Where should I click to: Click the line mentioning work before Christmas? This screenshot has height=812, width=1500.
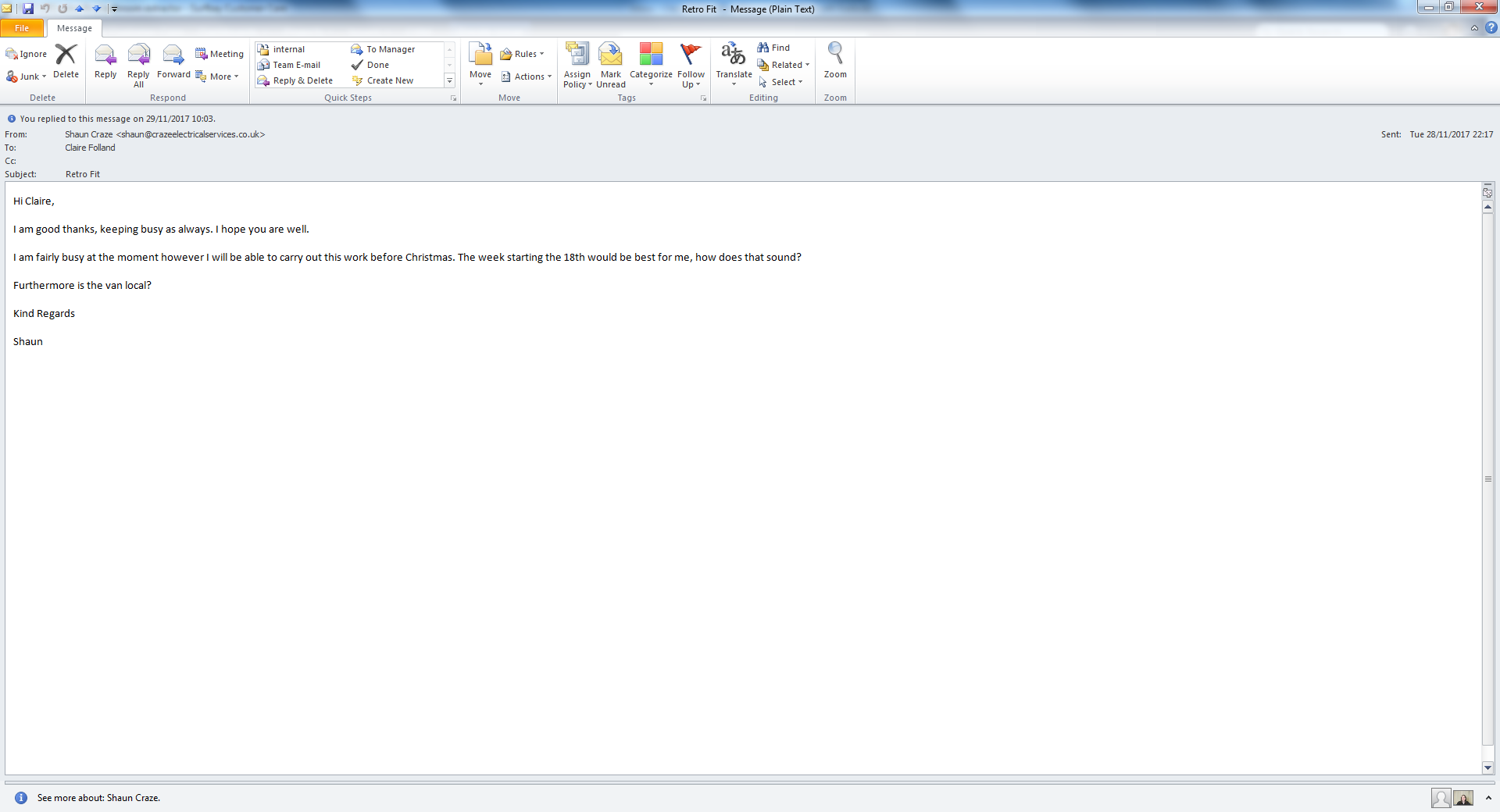[x=407, y=257]
